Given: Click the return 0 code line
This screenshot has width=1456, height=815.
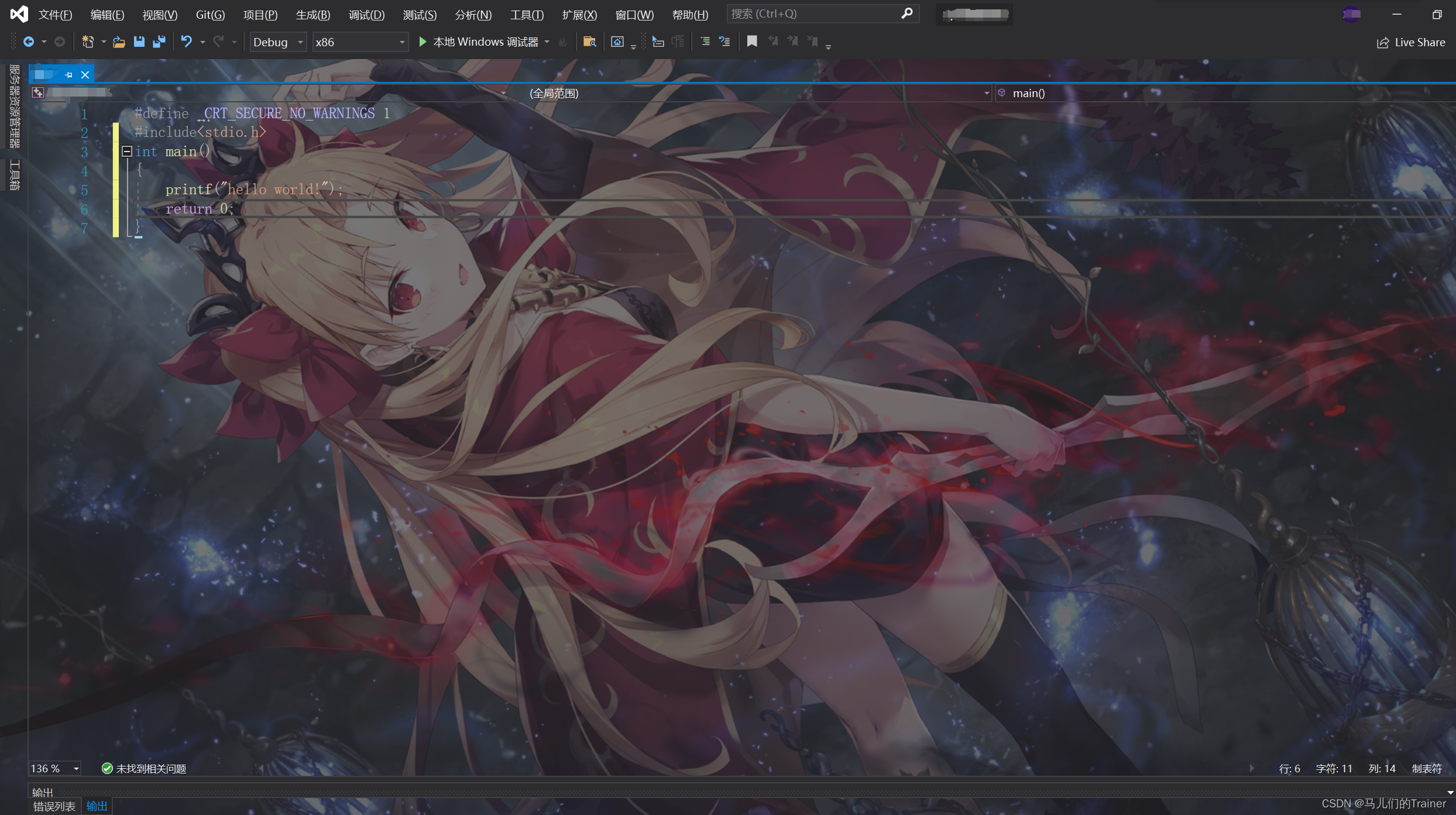Looking at the screenshot, I should 199,209.
